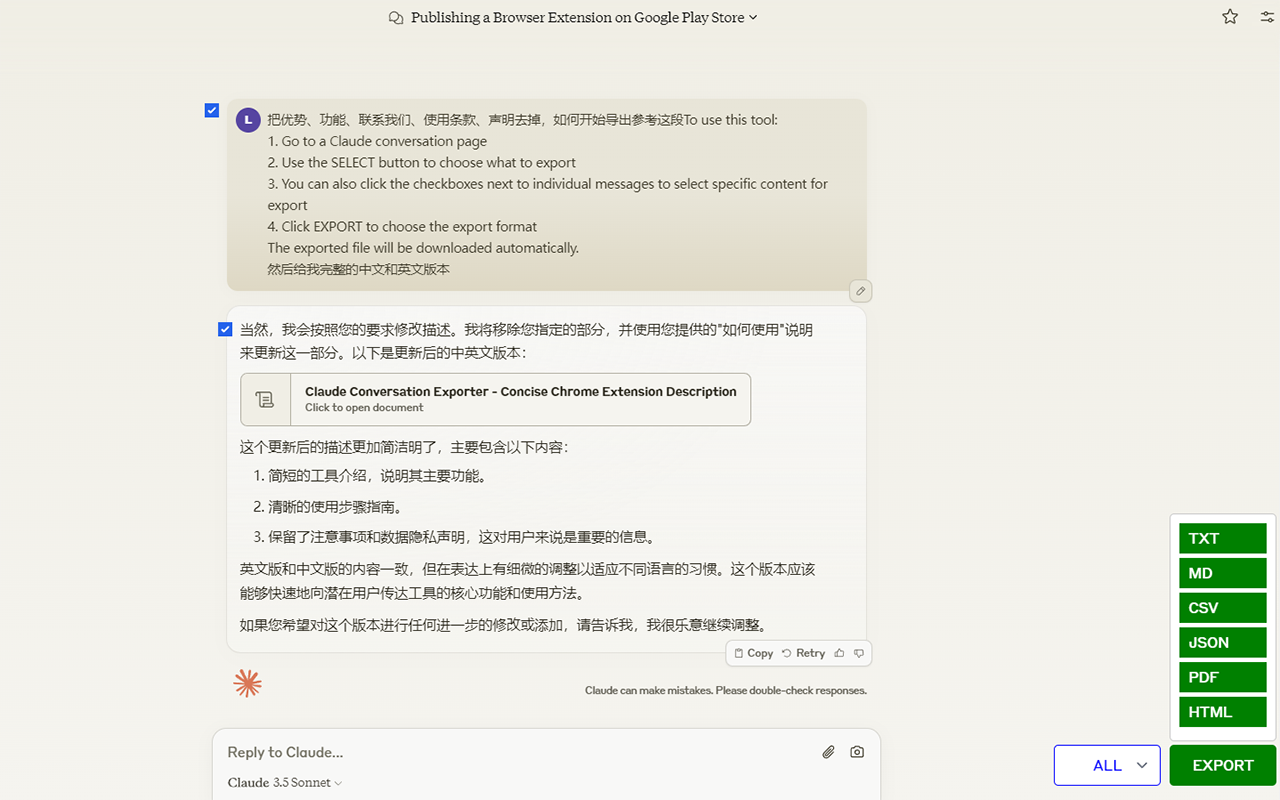This screenshot has width=1280, height=800.
Task: Click 'Claude can make mistakes' disclaimer text
Action: pos(726,690)
